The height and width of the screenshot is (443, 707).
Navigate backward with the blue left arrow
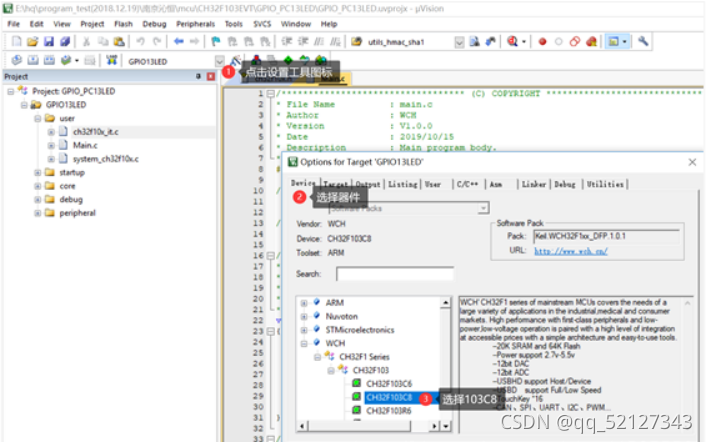[179, 42]
